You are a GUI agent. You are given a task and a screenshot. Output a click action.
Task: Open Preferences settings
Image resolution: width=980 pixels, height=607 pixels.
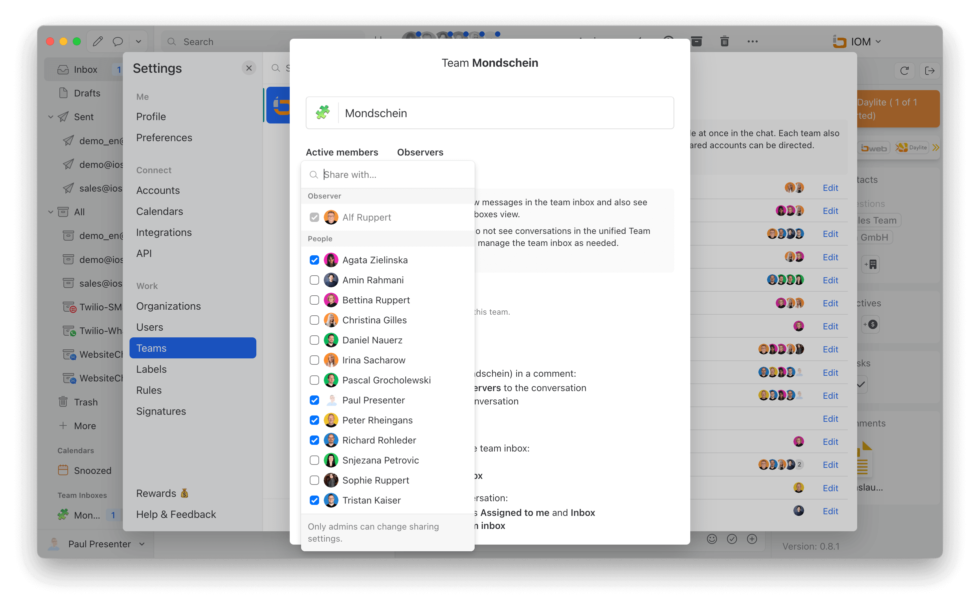164,138
